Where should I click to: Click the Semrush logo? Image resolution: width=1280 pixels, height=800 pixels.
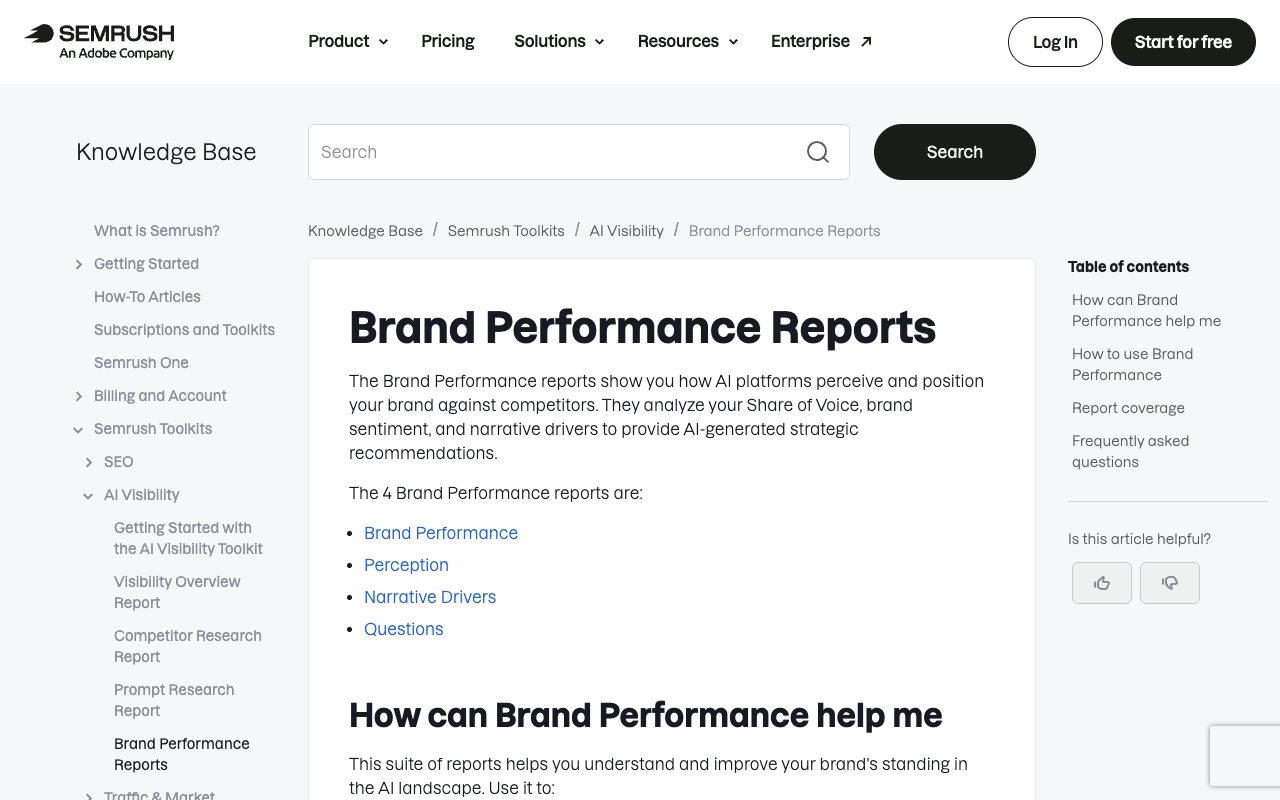coord(99,41)
